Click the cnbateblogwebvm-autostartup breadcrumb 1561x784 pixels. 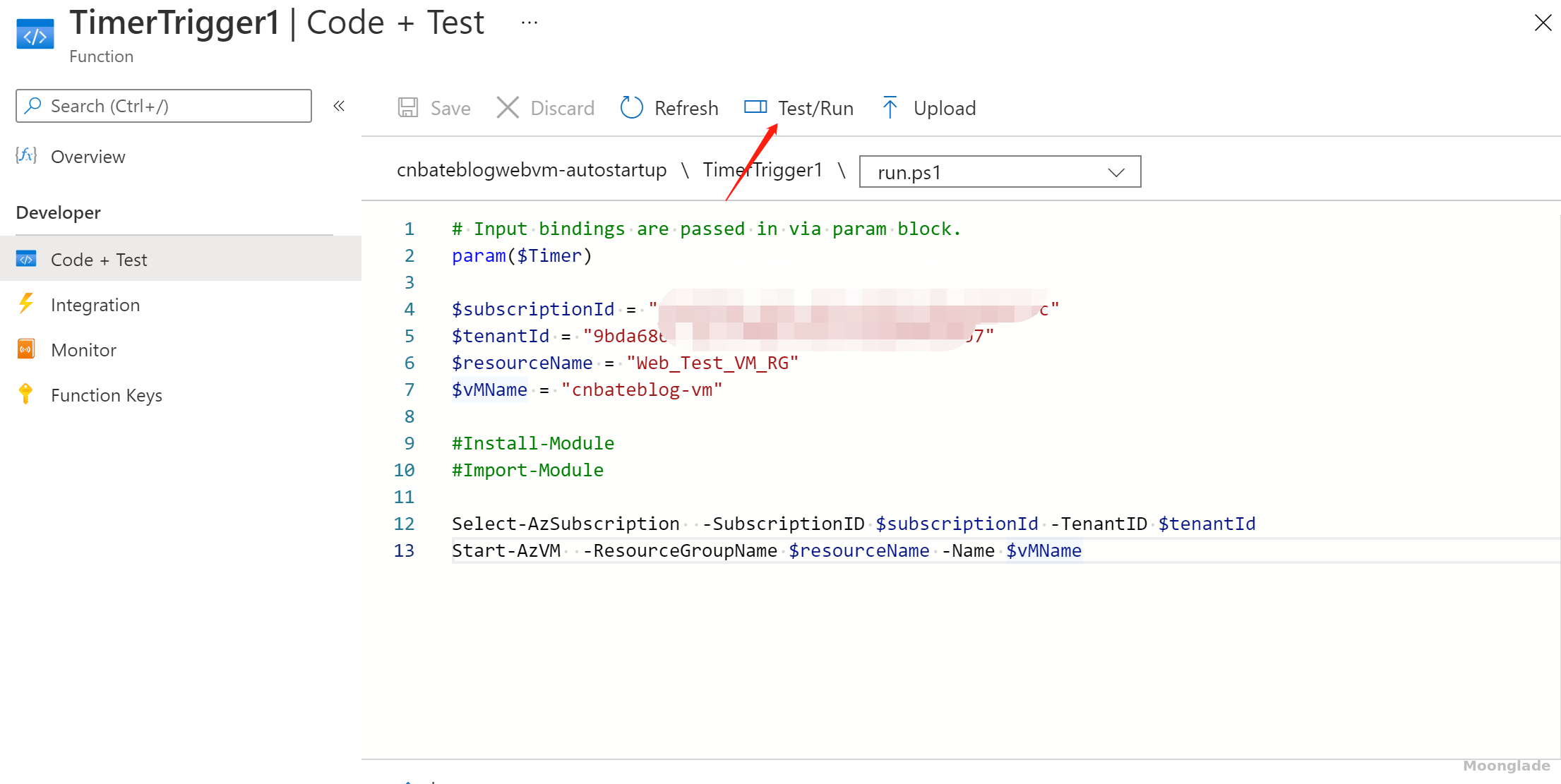pyautogui.click(x=532, y=170)
